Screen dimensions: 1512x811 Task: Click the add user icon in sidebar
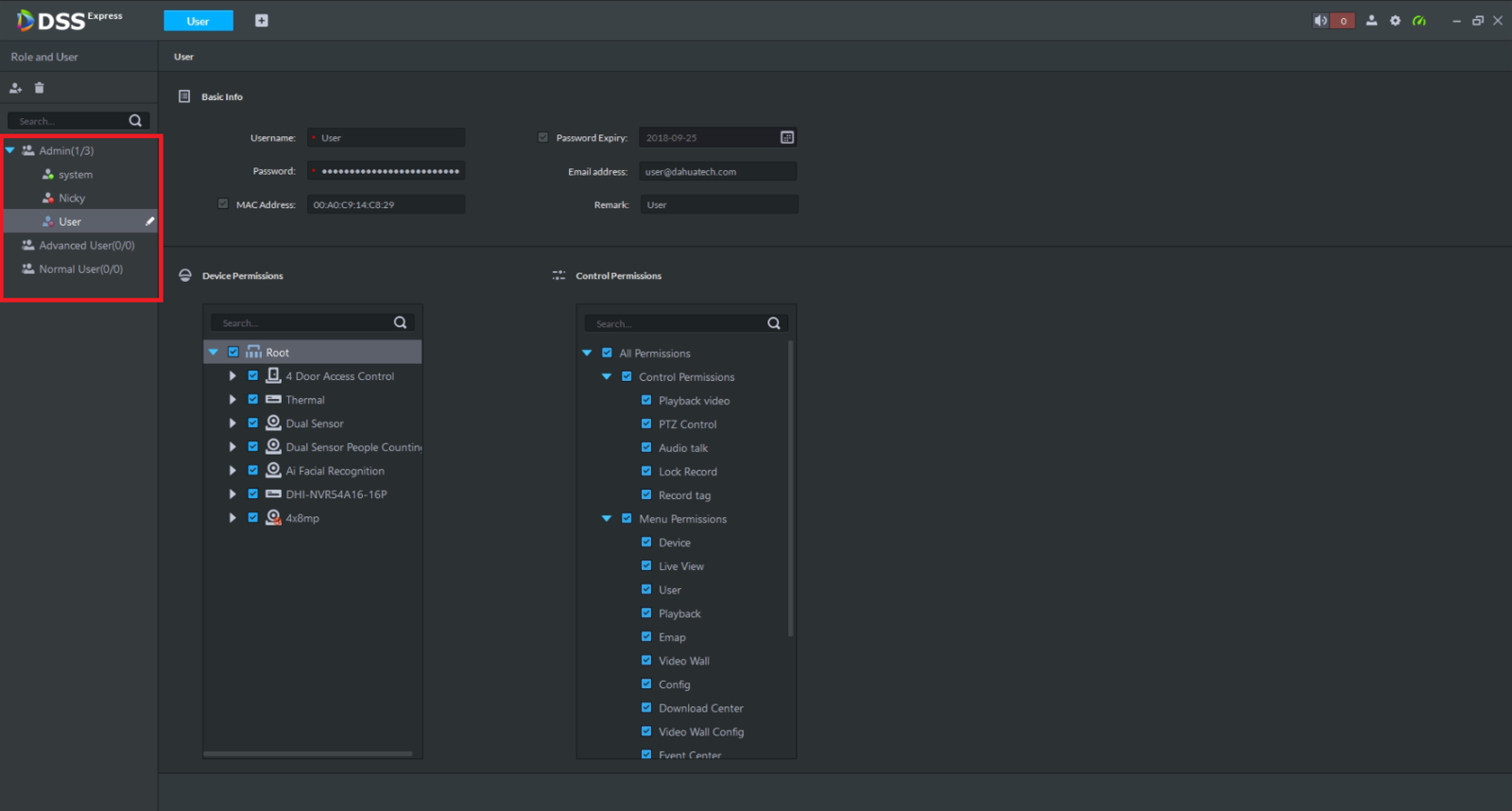pyautogui.click(x=15, y=88)
